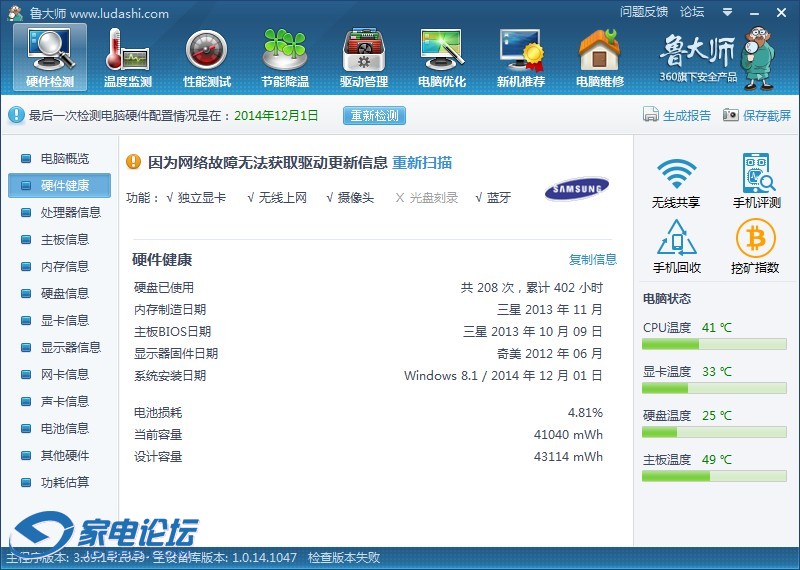Click the 复制信息 copy info link
The image size is (800, 570).
[x=593, y=259]
